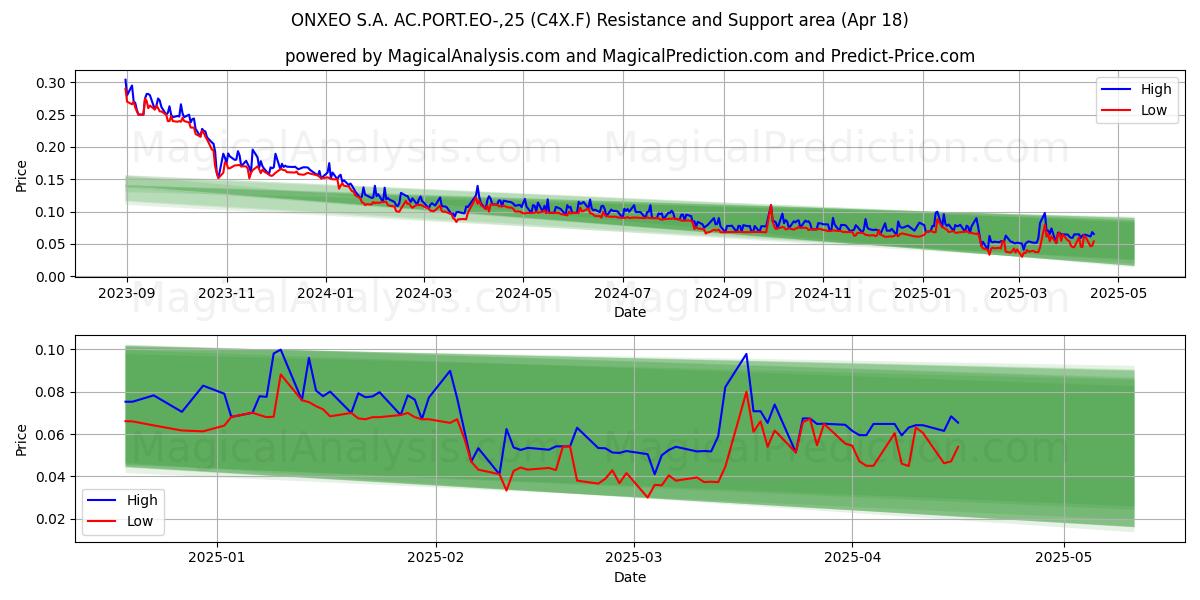Click the 'Date' x-axis title of top chart

pos(630,312)
